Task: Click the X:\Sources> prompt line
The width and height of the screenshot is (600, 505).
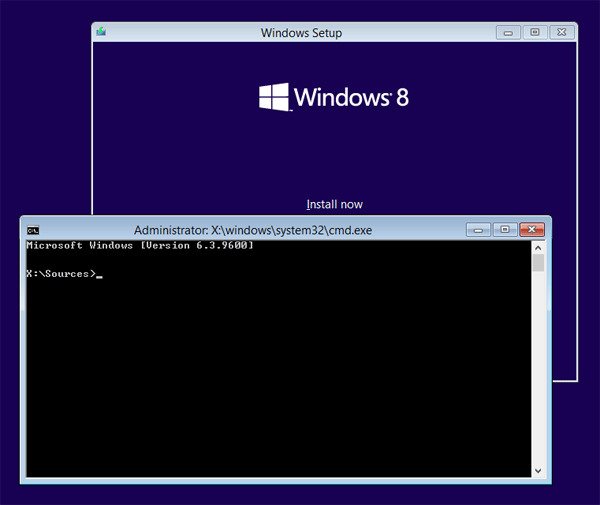Action: point(62,273)
